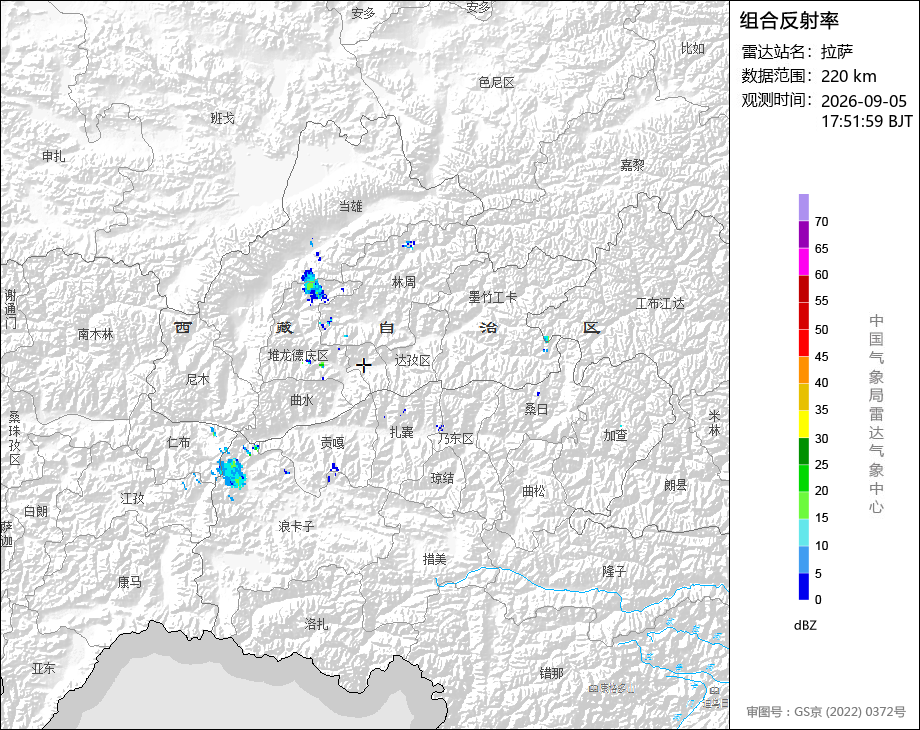Click the 隆子 place label
Screen dimensions: 920x730
click(614, 571)
